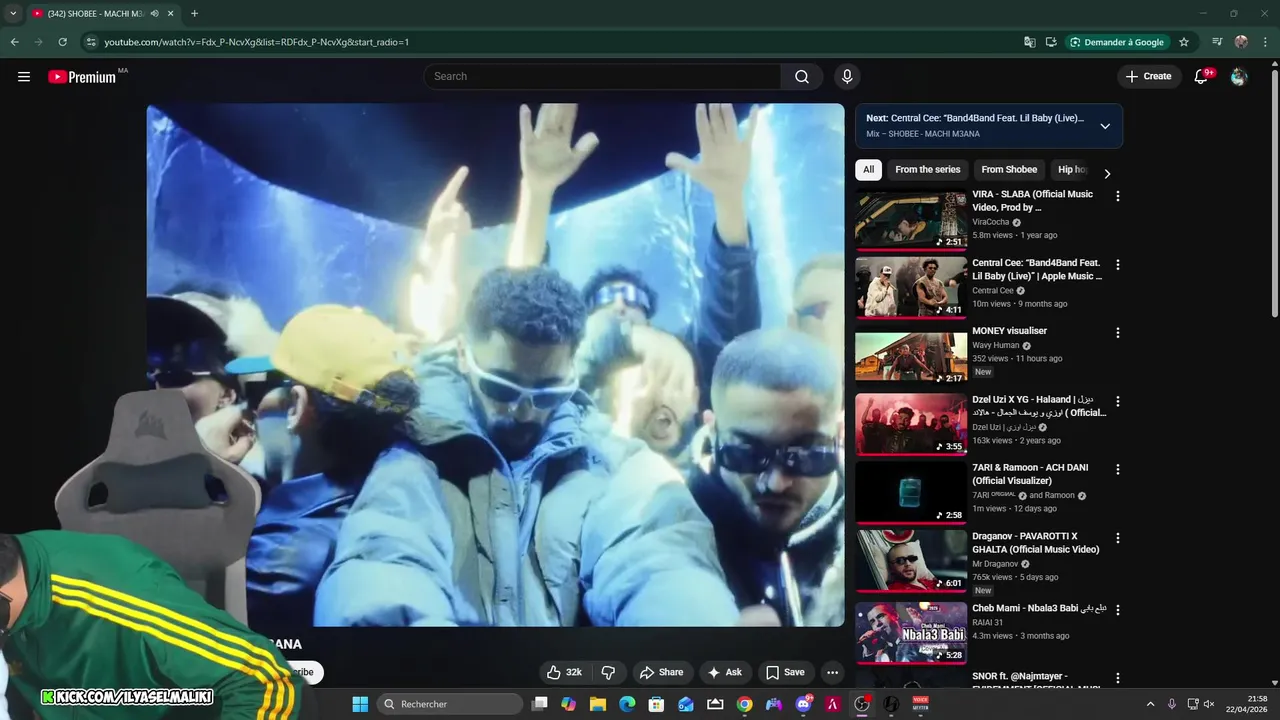
Task: Show hidden system tray icons chevron
Action: (1150, 704)
